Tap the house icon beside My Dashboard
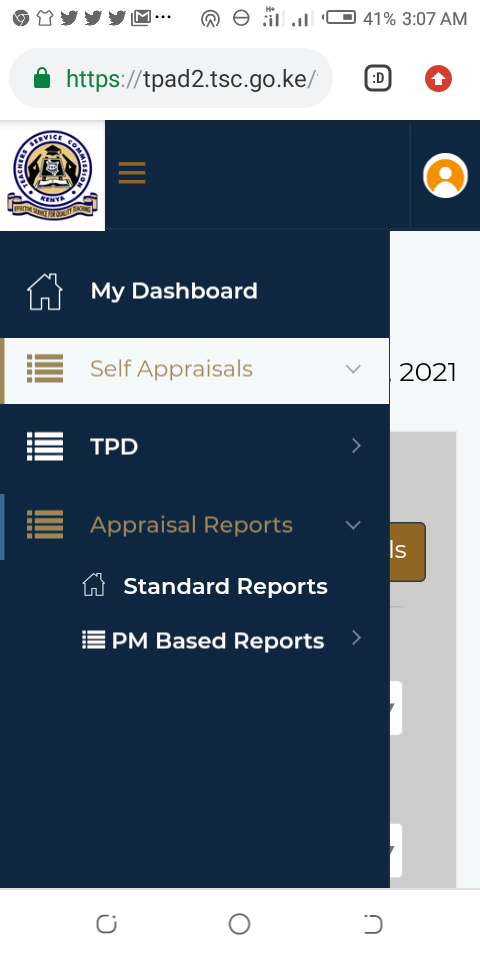 [x=45, y=291]
